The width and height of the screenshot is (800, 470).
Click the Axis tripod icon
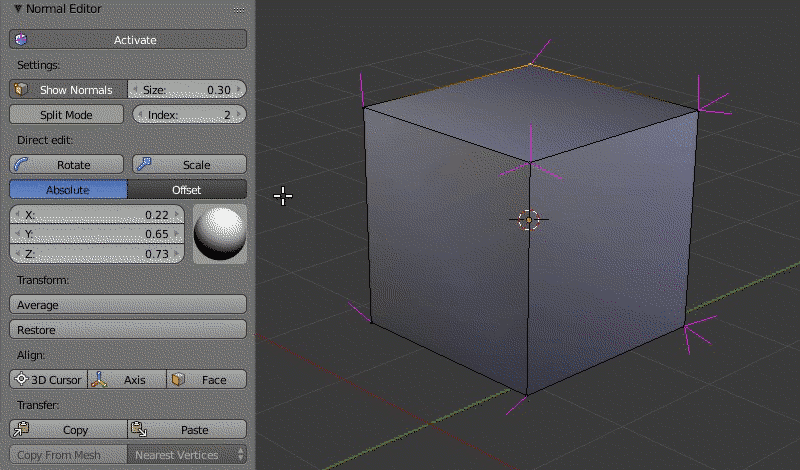tap(99, 379)
